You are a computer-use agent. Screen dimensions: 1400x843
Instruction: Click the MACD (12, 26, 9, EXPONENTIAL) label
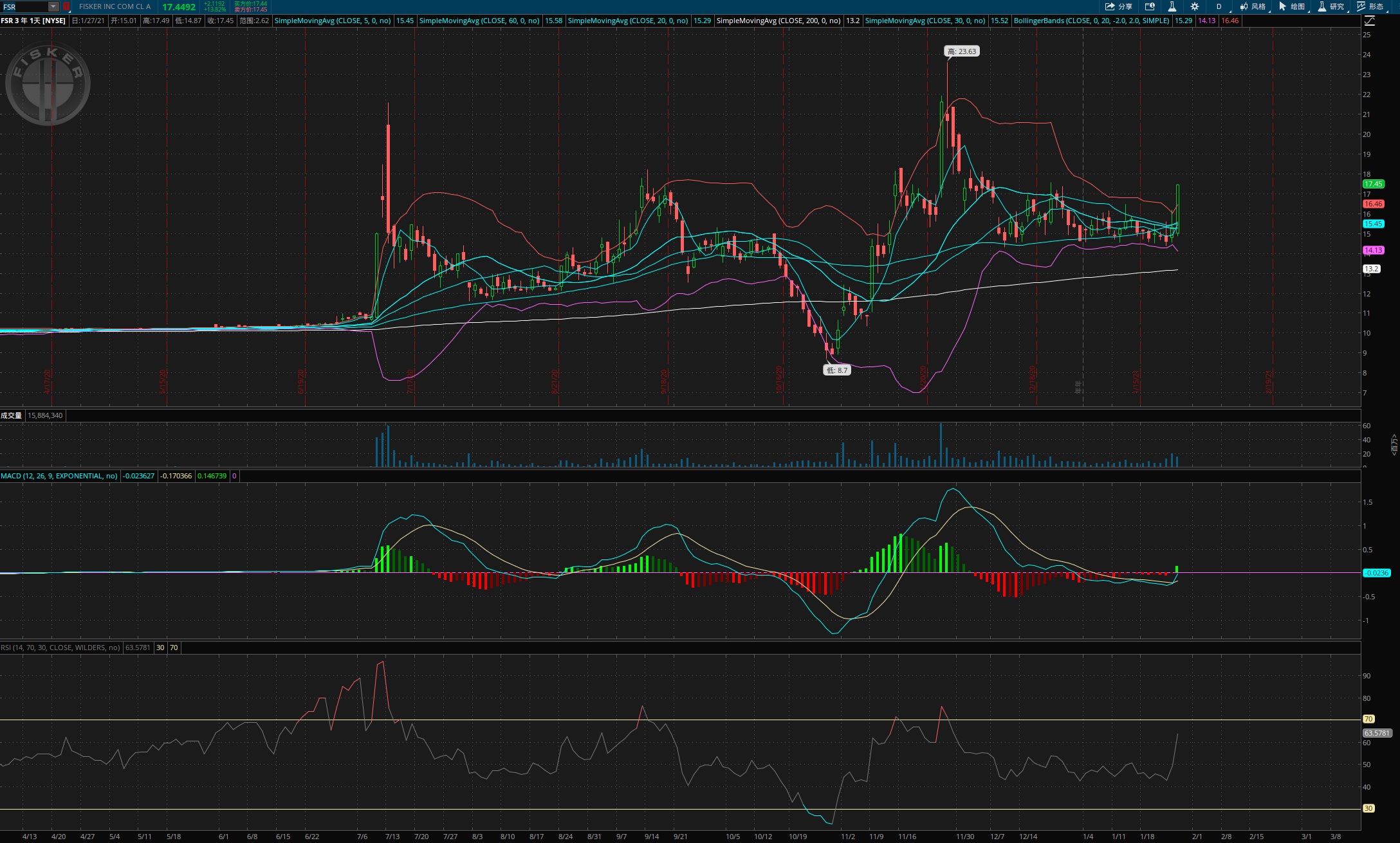click(x=59, y=476)
